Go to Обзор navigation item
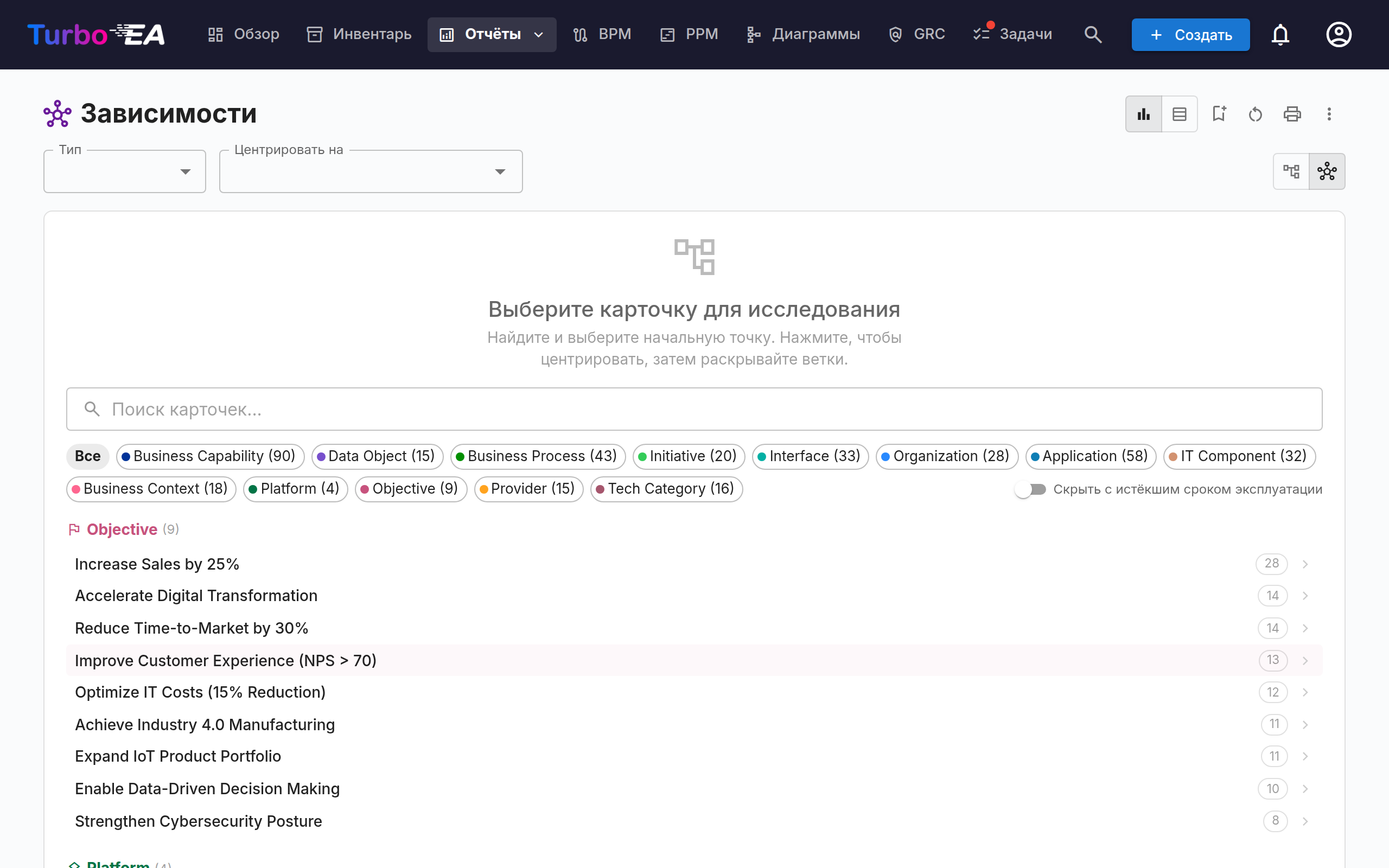The image size is (1389, 868). tap(244, 34)
